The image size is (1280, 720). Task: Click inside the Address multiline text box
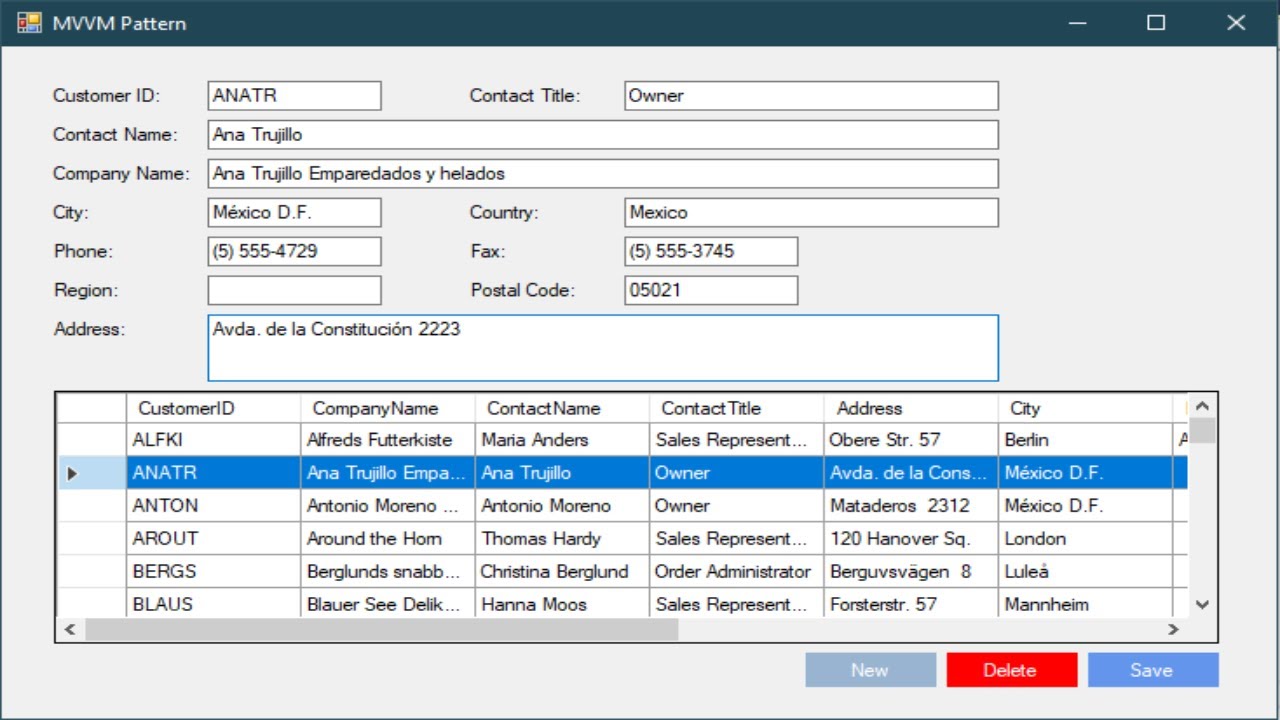[x=603, y=348]
